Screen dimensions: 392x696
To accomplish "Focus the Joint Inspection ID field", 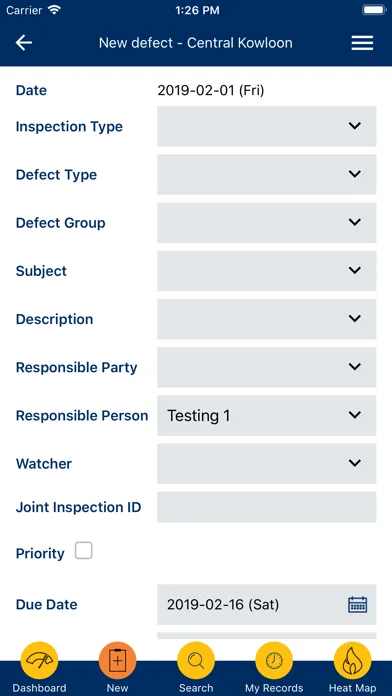I will [267, 507].
